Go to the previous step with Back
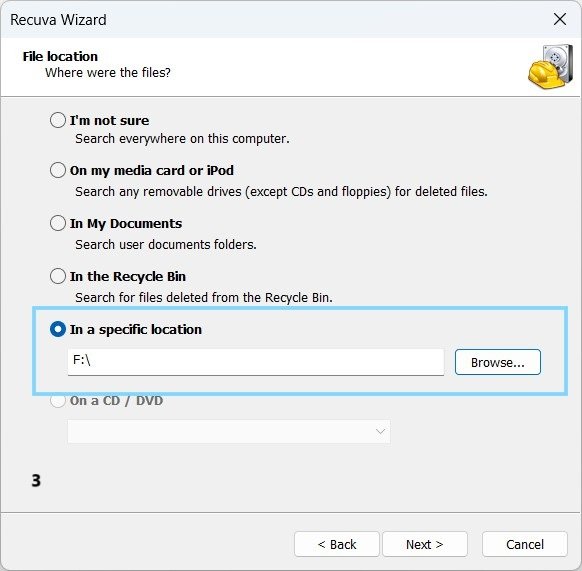582x571 pixels. pos(337,544)
